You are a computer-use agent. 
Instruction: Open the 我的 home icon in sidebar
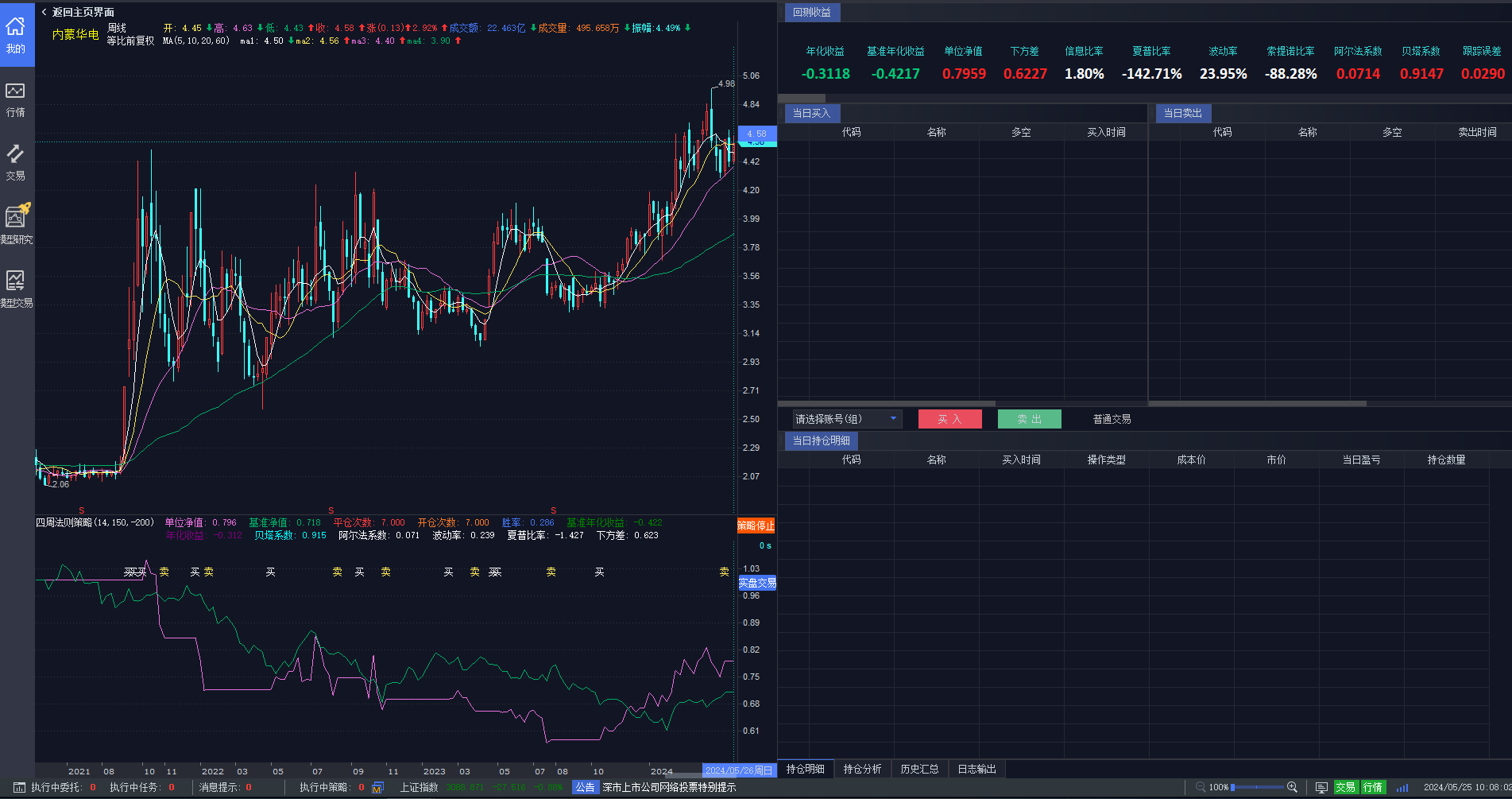[x=16, y=34]
